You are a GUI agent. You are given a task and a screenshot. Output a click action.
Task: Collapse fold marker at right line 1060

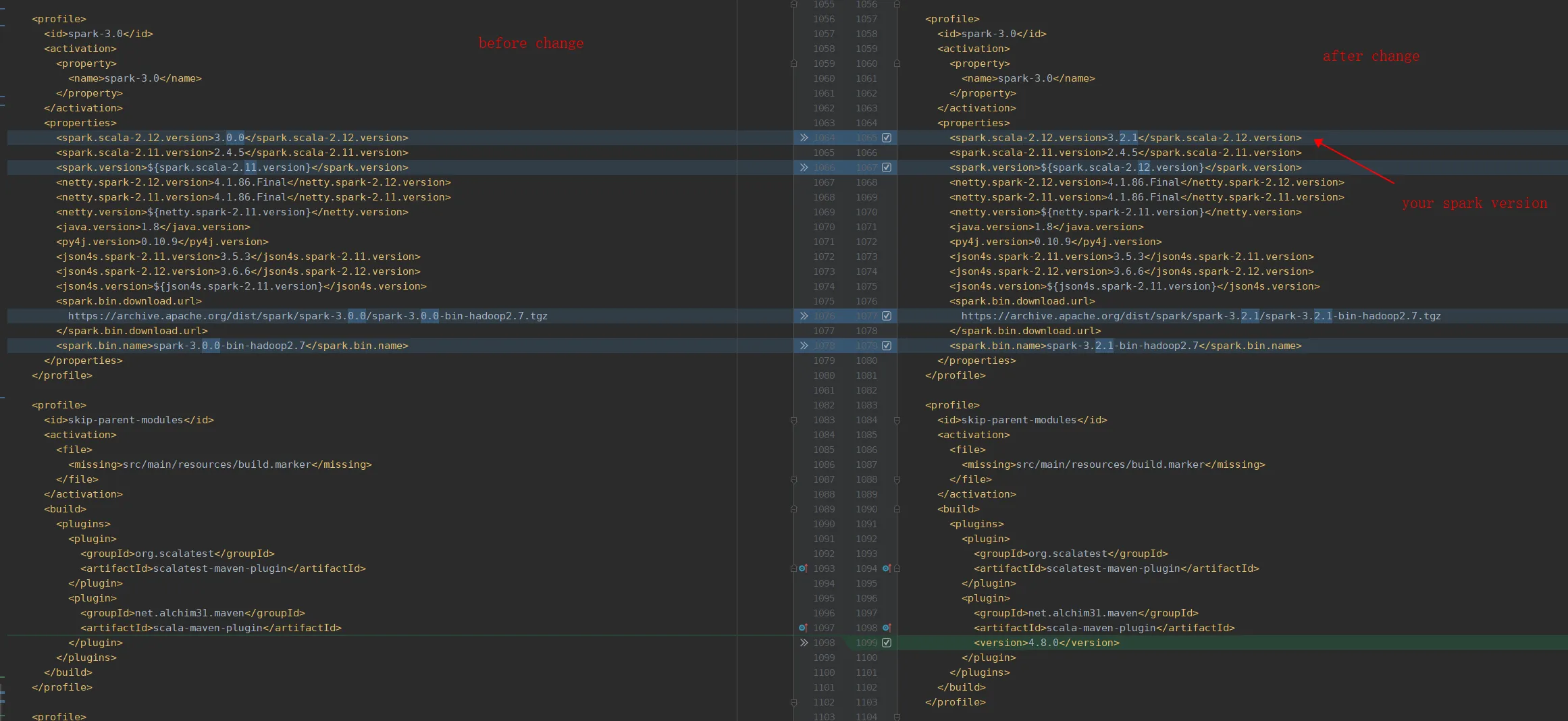click(x=897, y=63)
